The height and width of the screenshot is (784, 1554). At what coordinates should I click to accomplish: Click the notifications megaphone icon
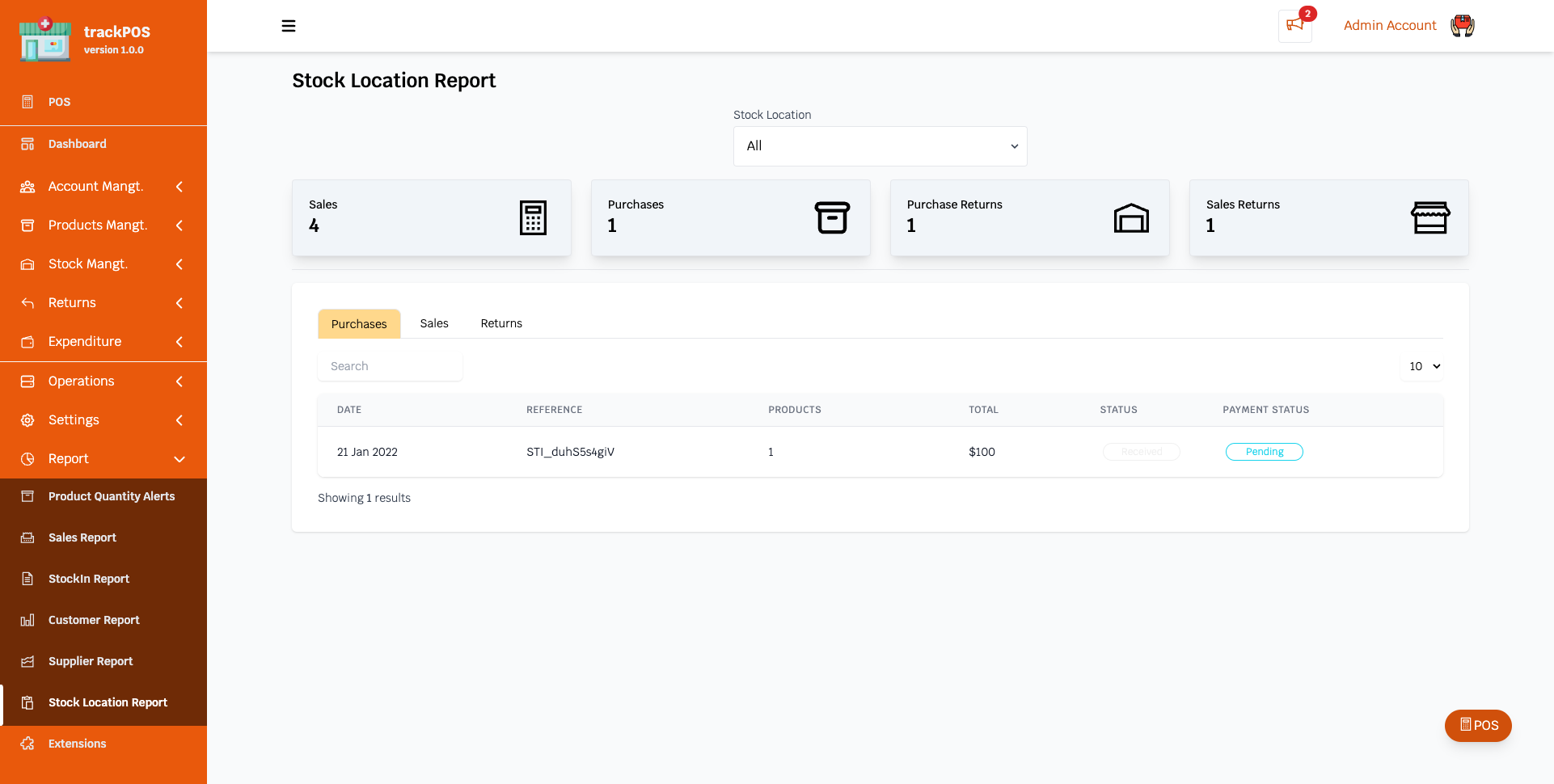point(1294,27)
